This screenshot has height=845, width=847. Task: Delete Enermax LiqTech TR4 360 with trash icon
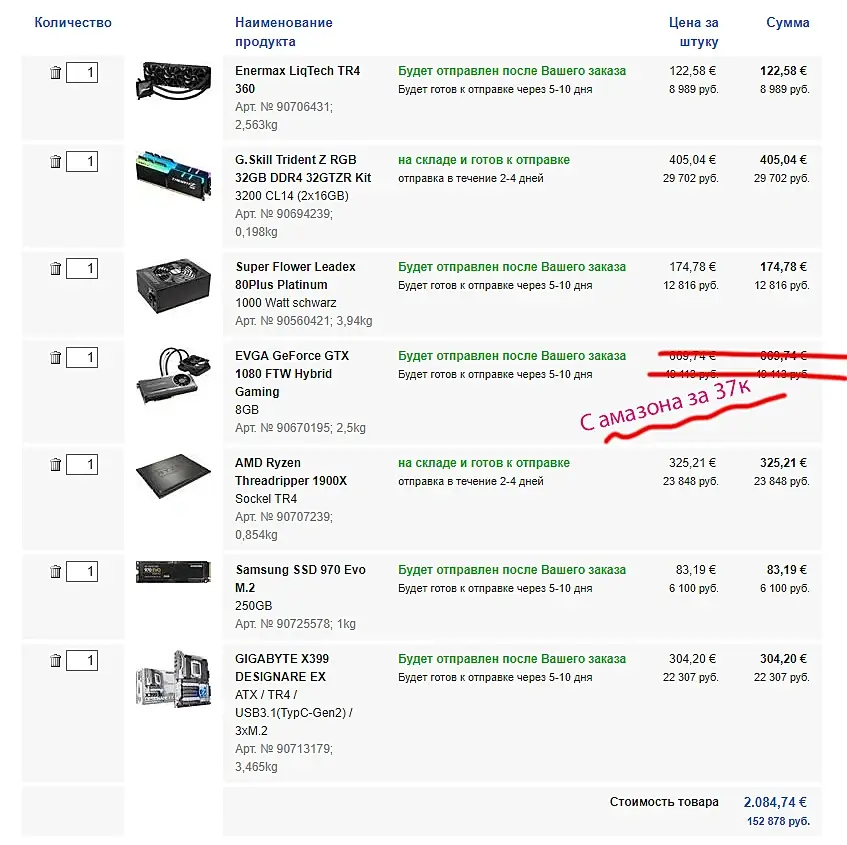pyautogui.click(x=56, y=72)
